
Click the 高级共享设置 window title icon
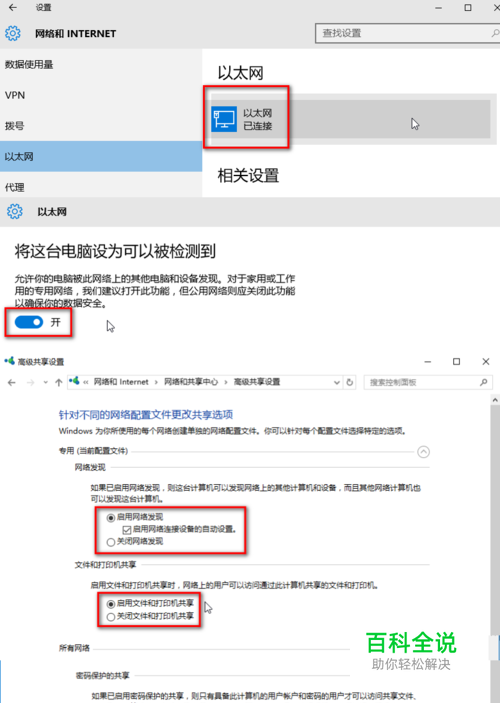tap(9, 360)
